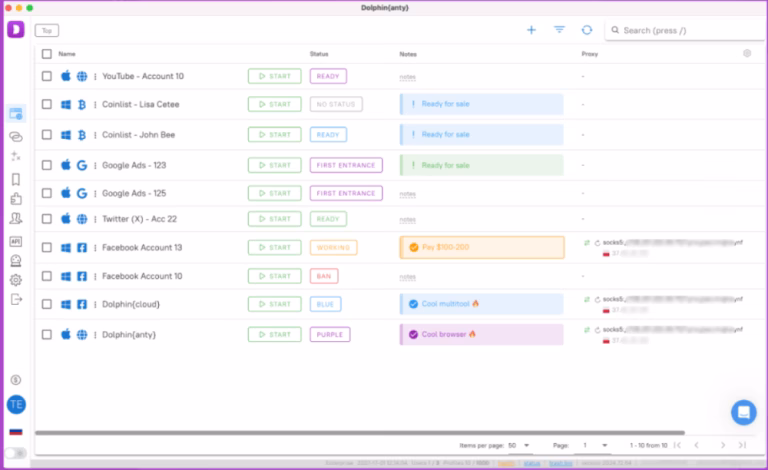Screen dimensions: 768x470
Task: Click the Top tab button
Action: pyautogui.click(x=46, y=31)
